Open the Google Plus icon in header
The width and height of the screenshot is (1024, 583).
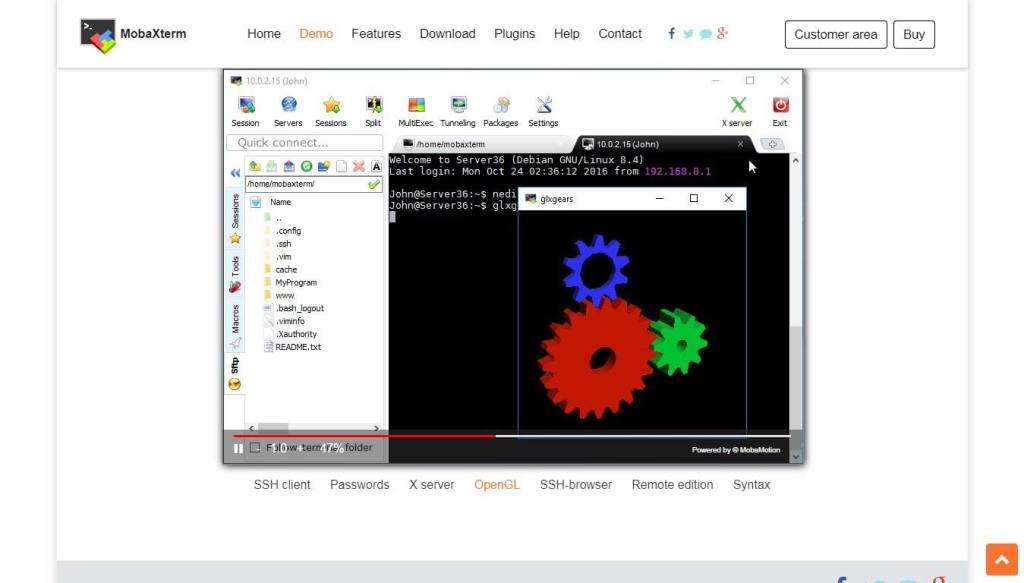(x=722, y=33)
